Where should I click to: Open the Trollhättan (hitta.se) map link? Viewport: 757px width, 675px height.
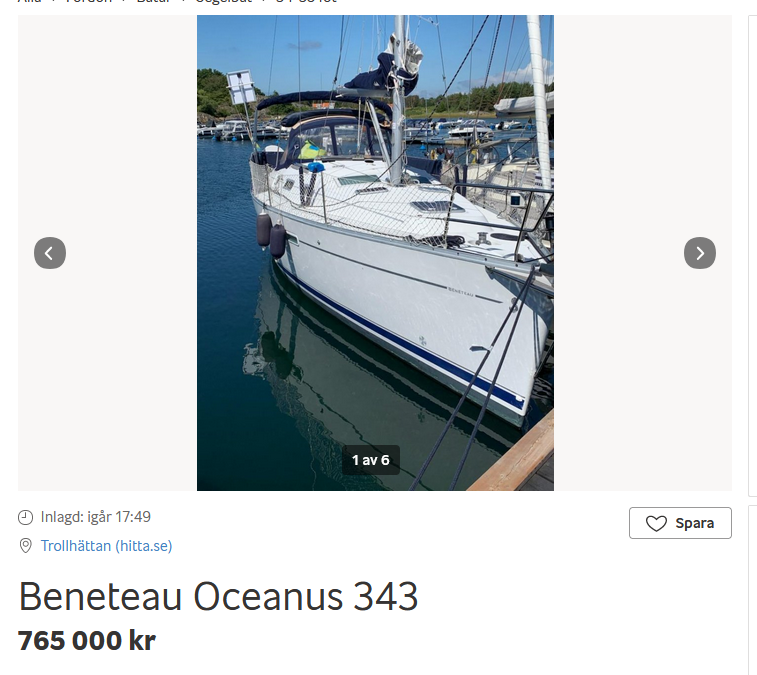(106, 546)
